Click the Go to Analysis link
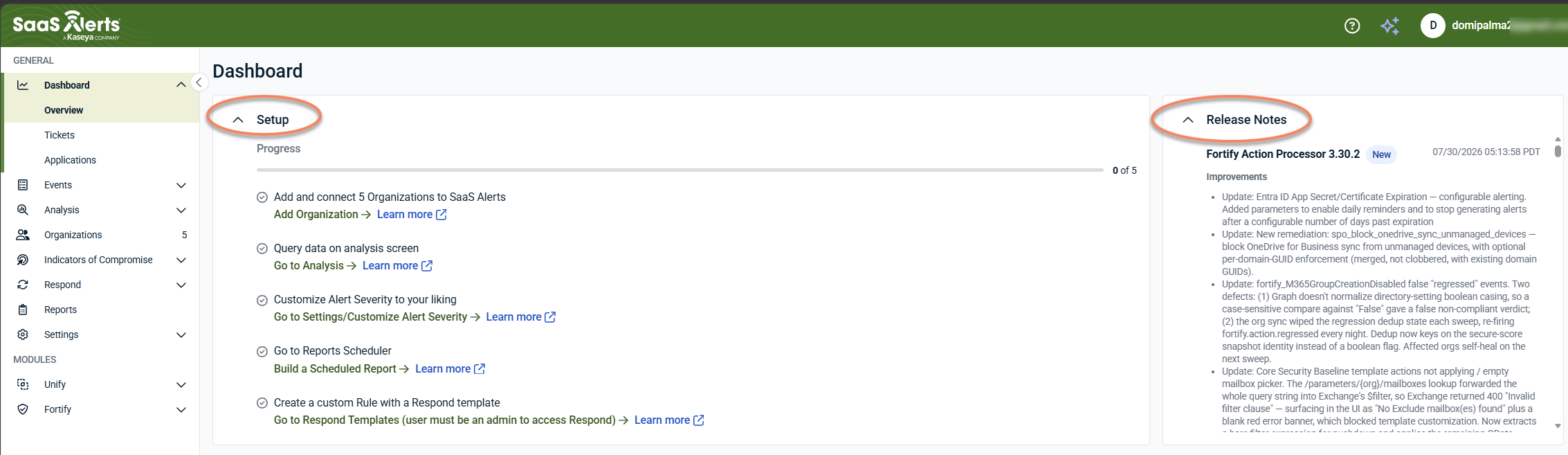The image size is (1568, 455). tap(315, 266)
